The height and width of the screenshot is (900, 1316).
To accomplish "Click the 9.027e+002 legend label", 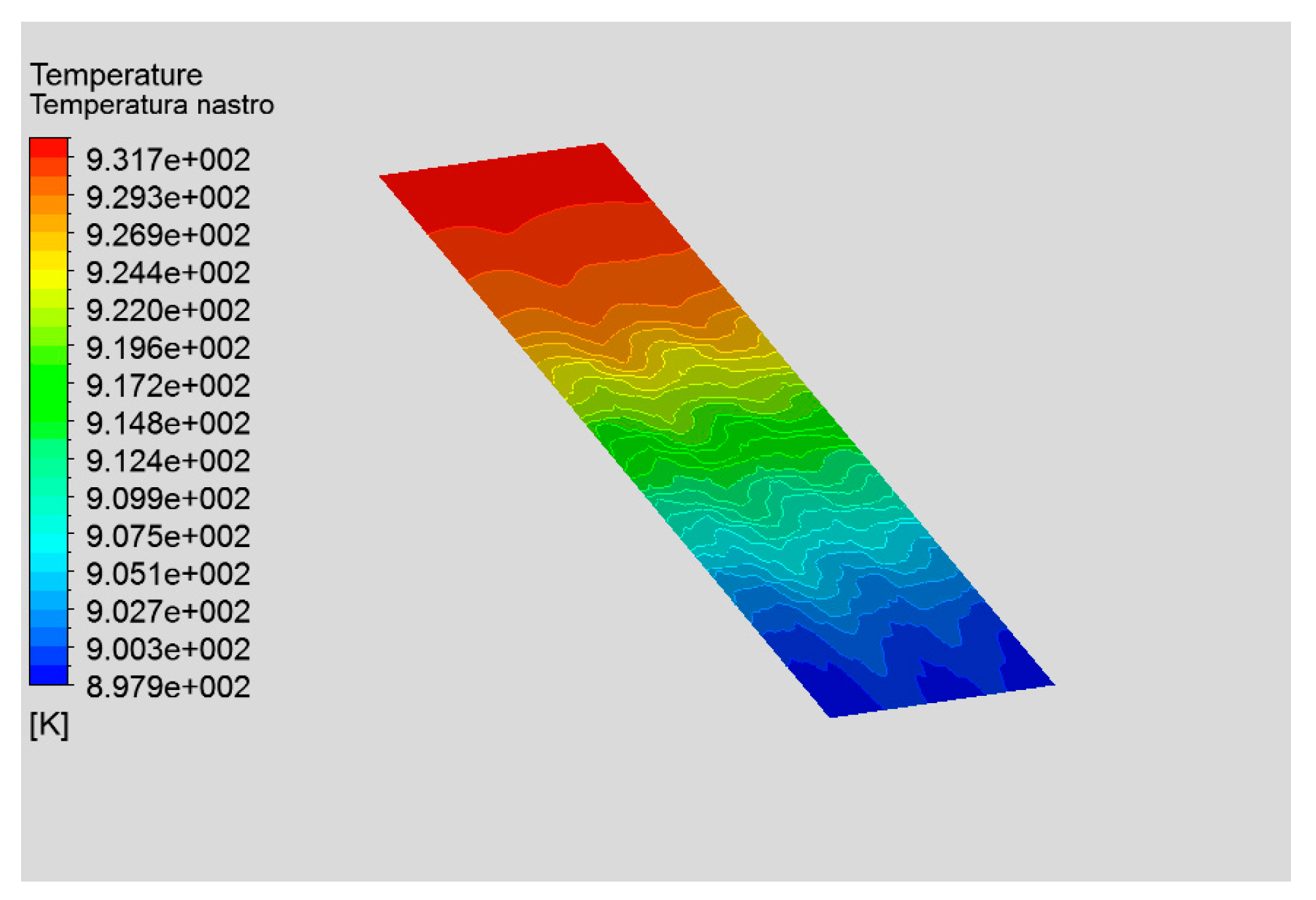I will pos(168,612).
